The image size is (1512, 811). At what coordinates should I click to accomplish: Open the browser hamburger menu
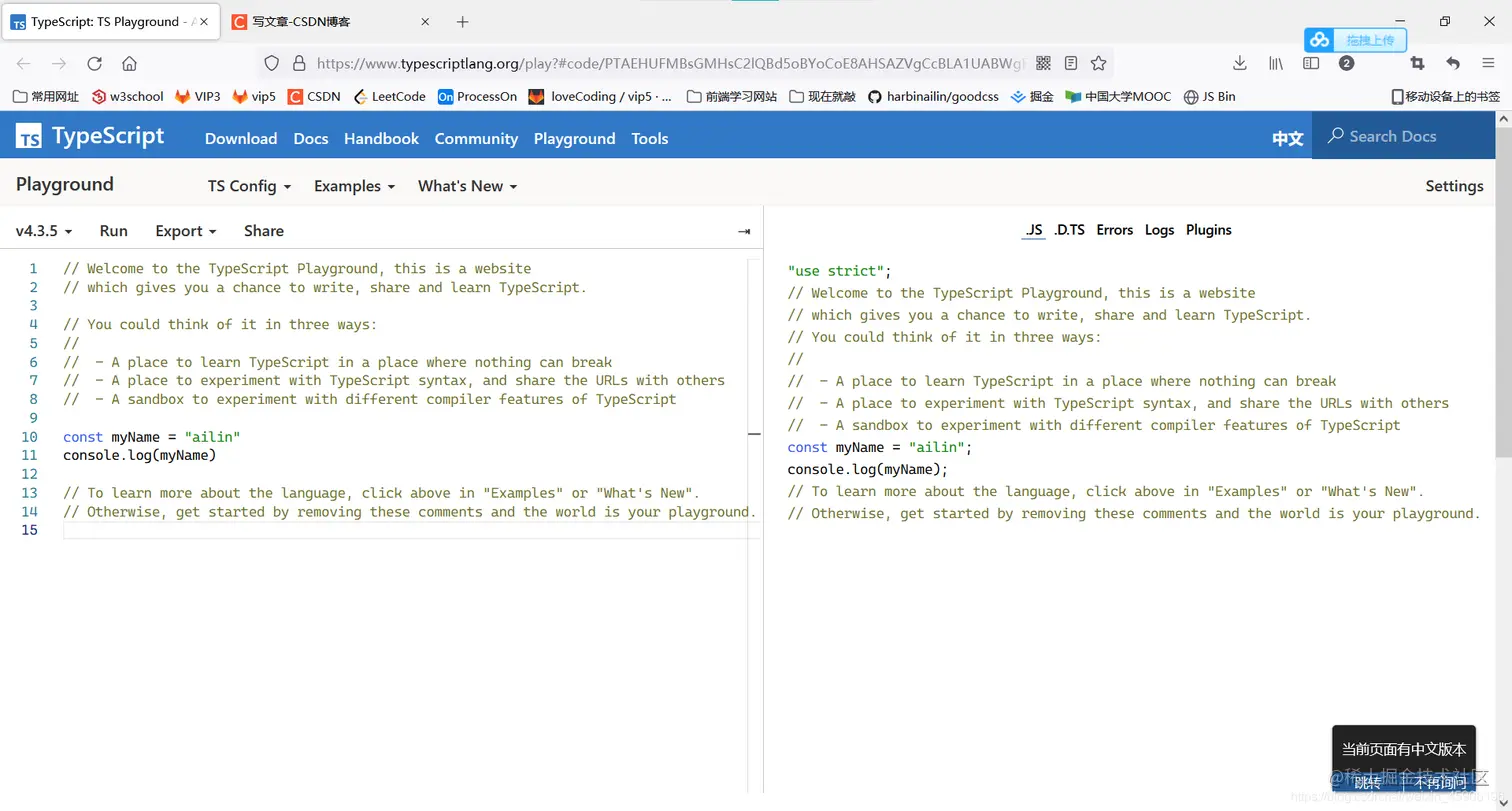coord(1488,63)
